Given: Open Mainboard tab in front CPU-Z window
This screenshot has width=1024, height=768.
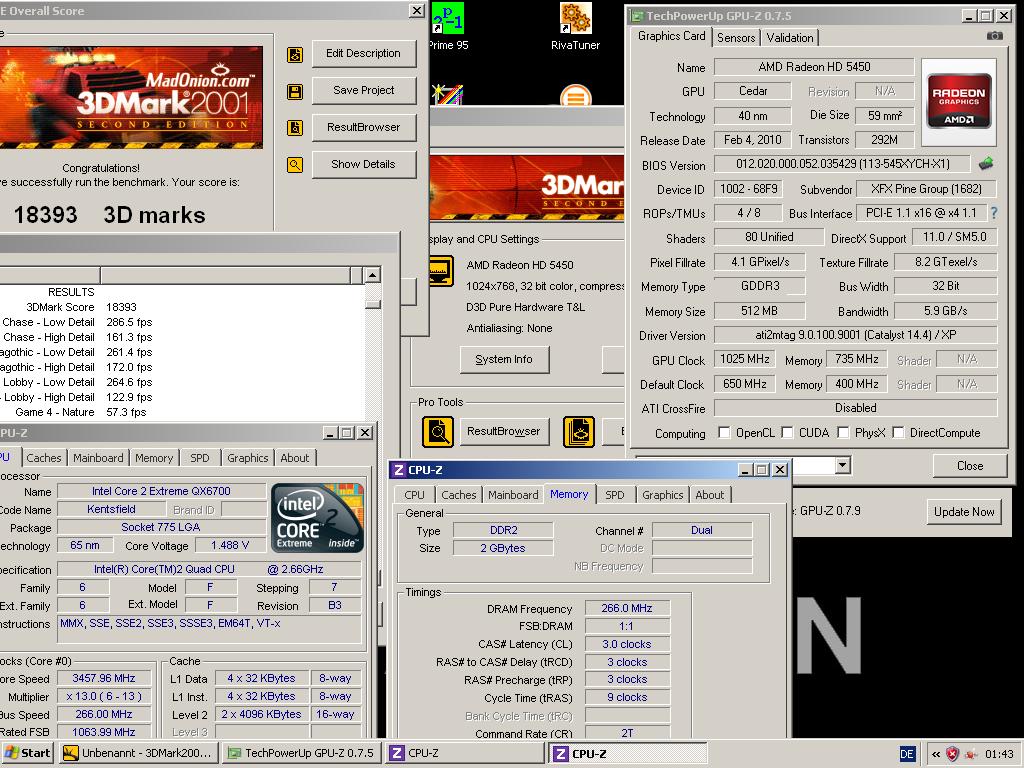Looking at the screenshot, I should click(x=513, y=495).
